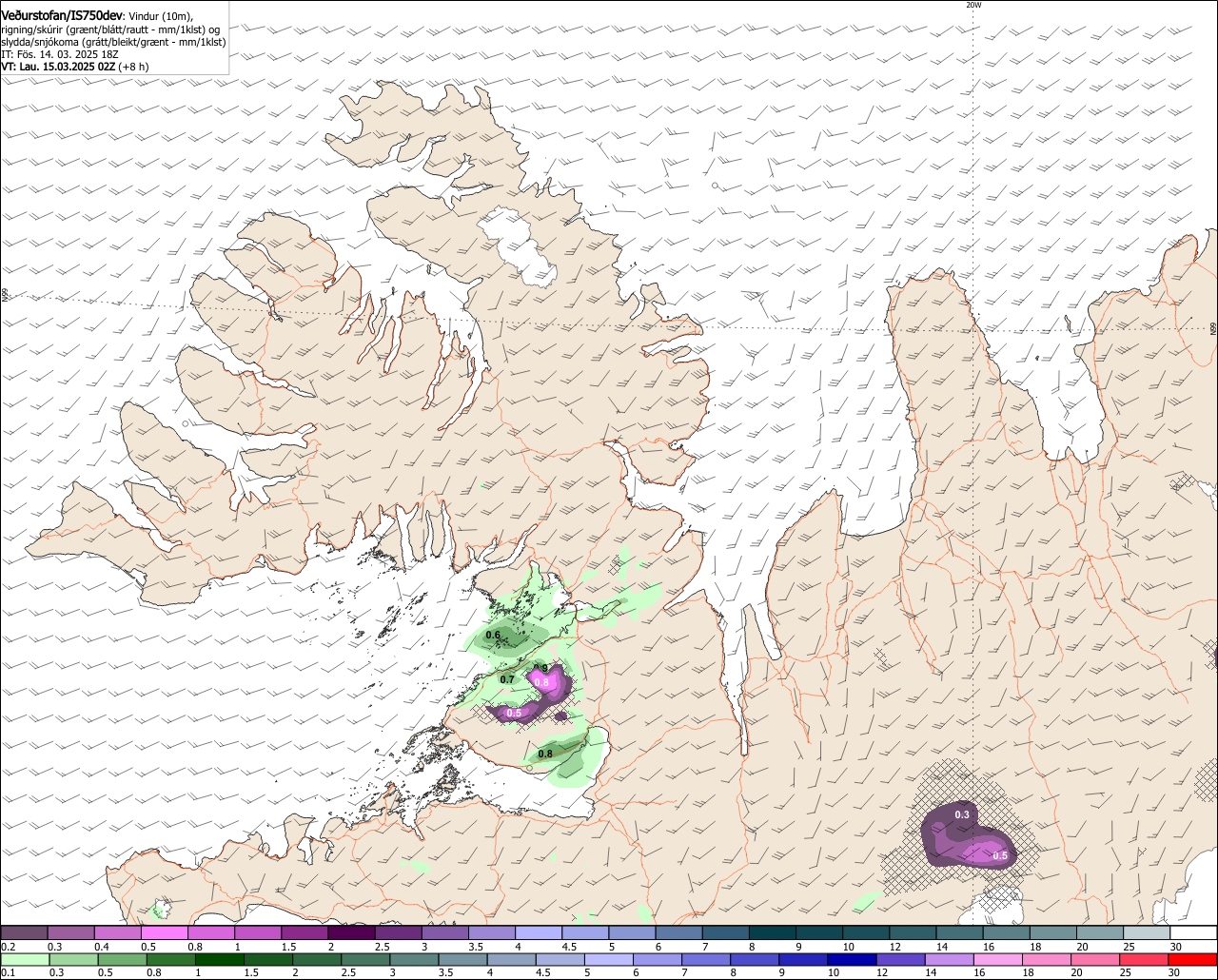1218x980 pixels.
Task: Click the '(+8 h)' forecast offset text
Action: point(134,67)
